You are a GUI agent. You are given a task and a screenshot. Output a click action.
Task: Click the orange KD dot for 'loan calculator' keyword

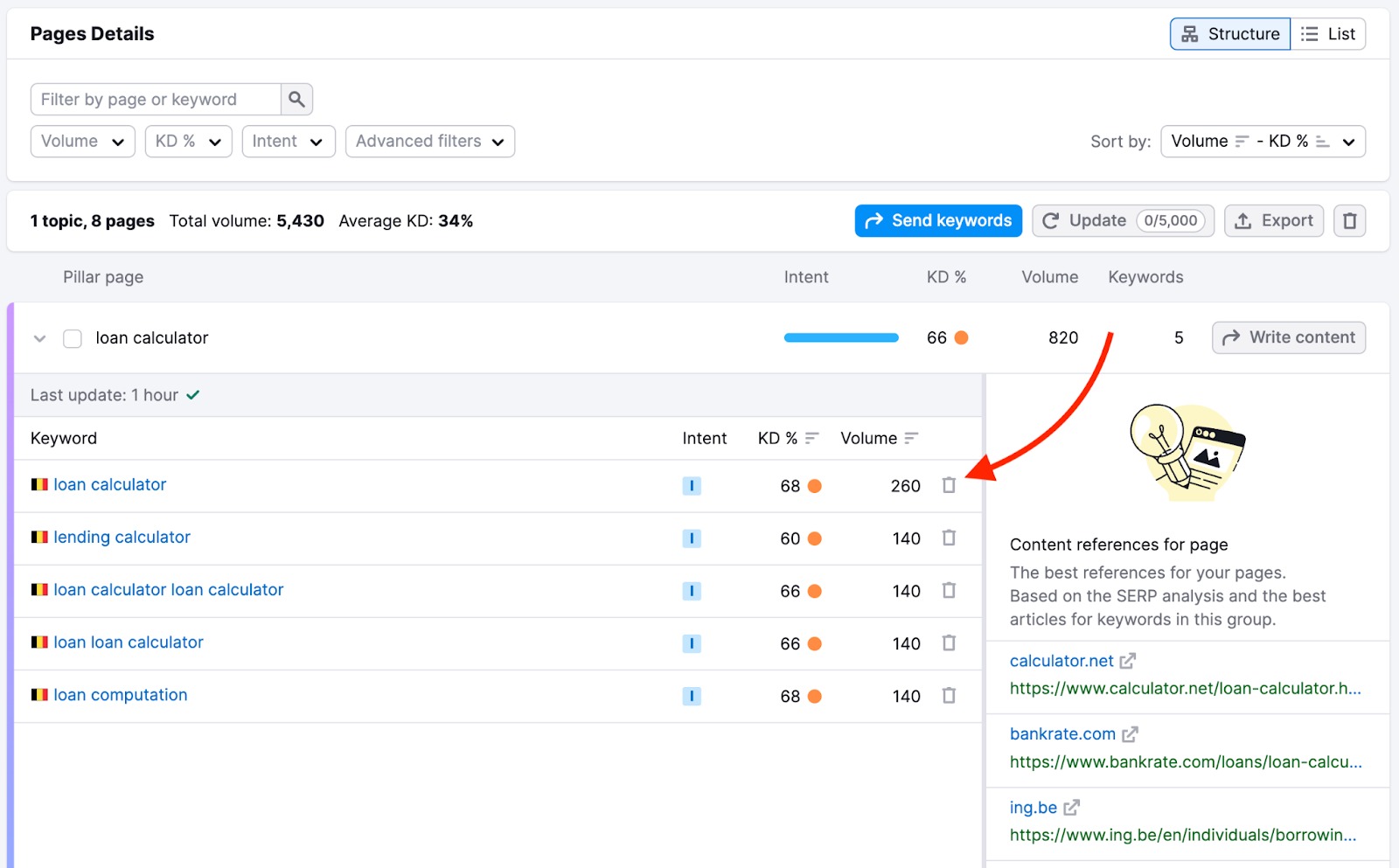pyautogui.click(x=814, y=486)
